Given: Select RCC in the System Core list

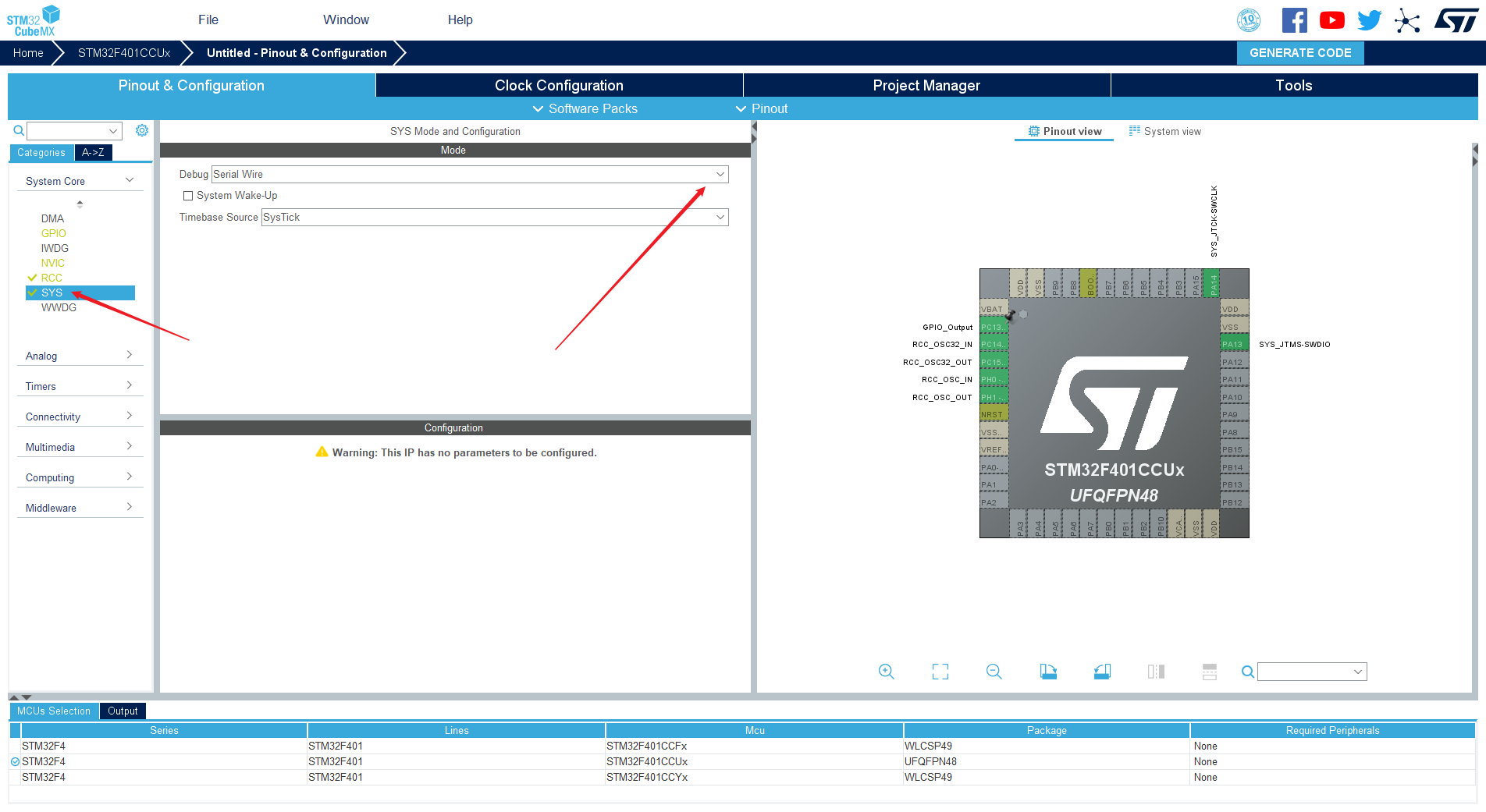Looking at the screenshot, I should coord(52,278).
